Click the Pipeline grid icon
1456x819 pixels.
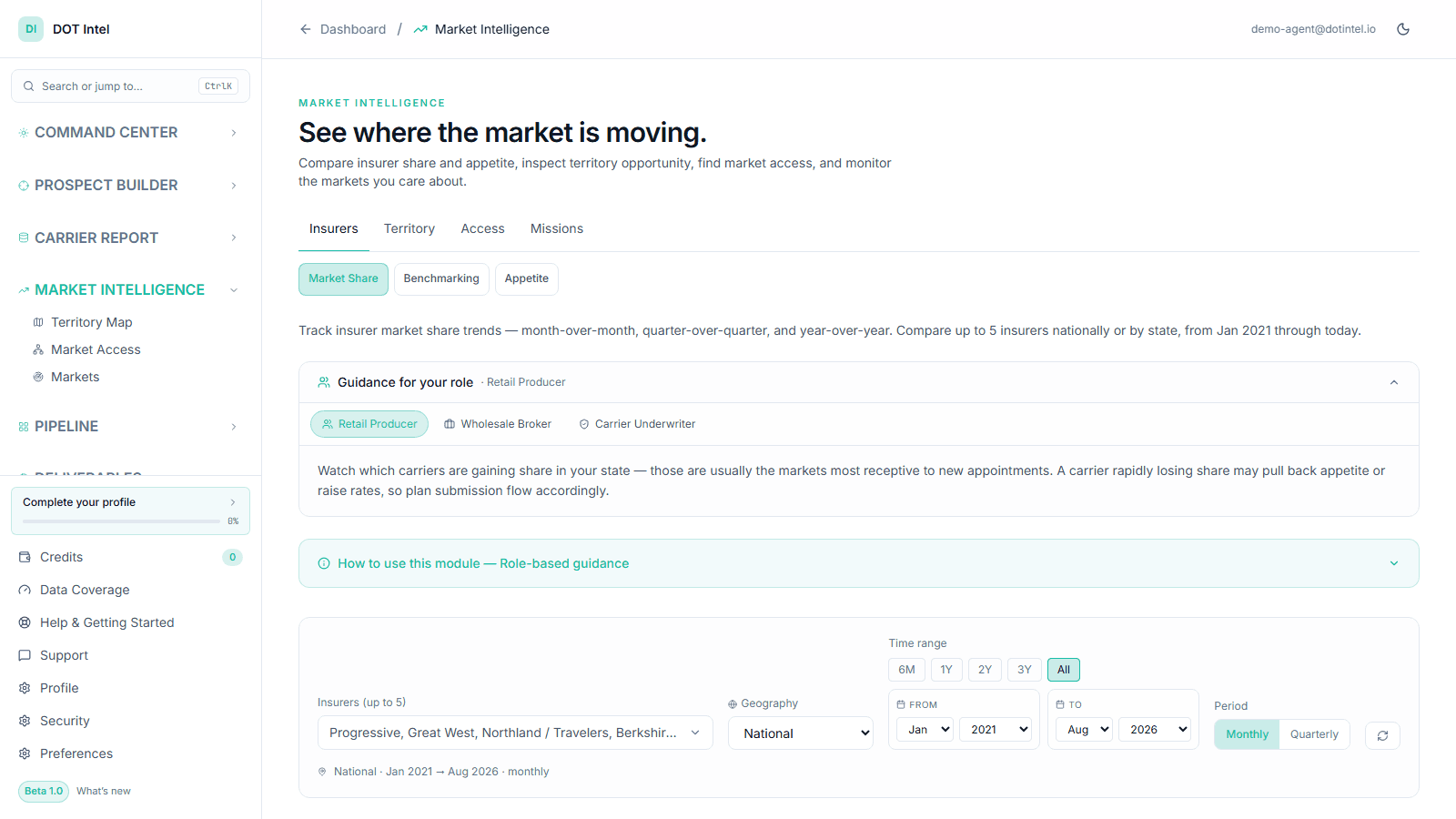point(24,427)
